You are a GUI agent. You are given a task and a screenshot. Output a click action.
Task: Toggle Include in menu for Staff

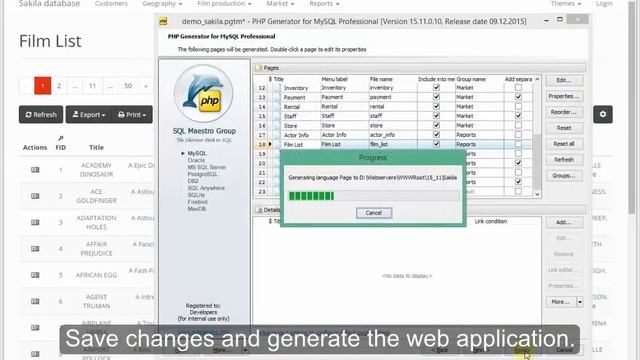[436, 116]
